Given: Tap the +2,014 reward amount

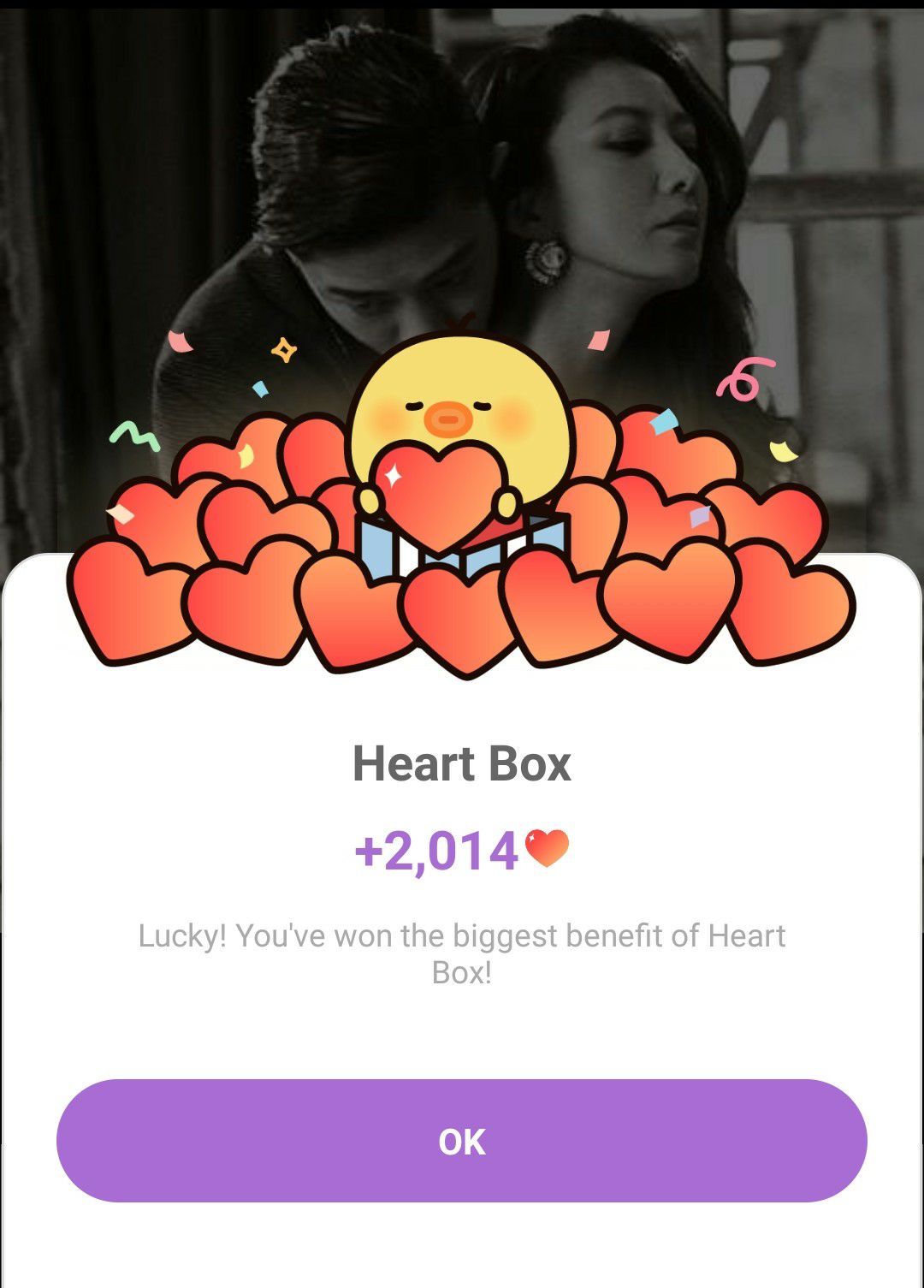Looking at the screenshot, I should click(436, 851).
